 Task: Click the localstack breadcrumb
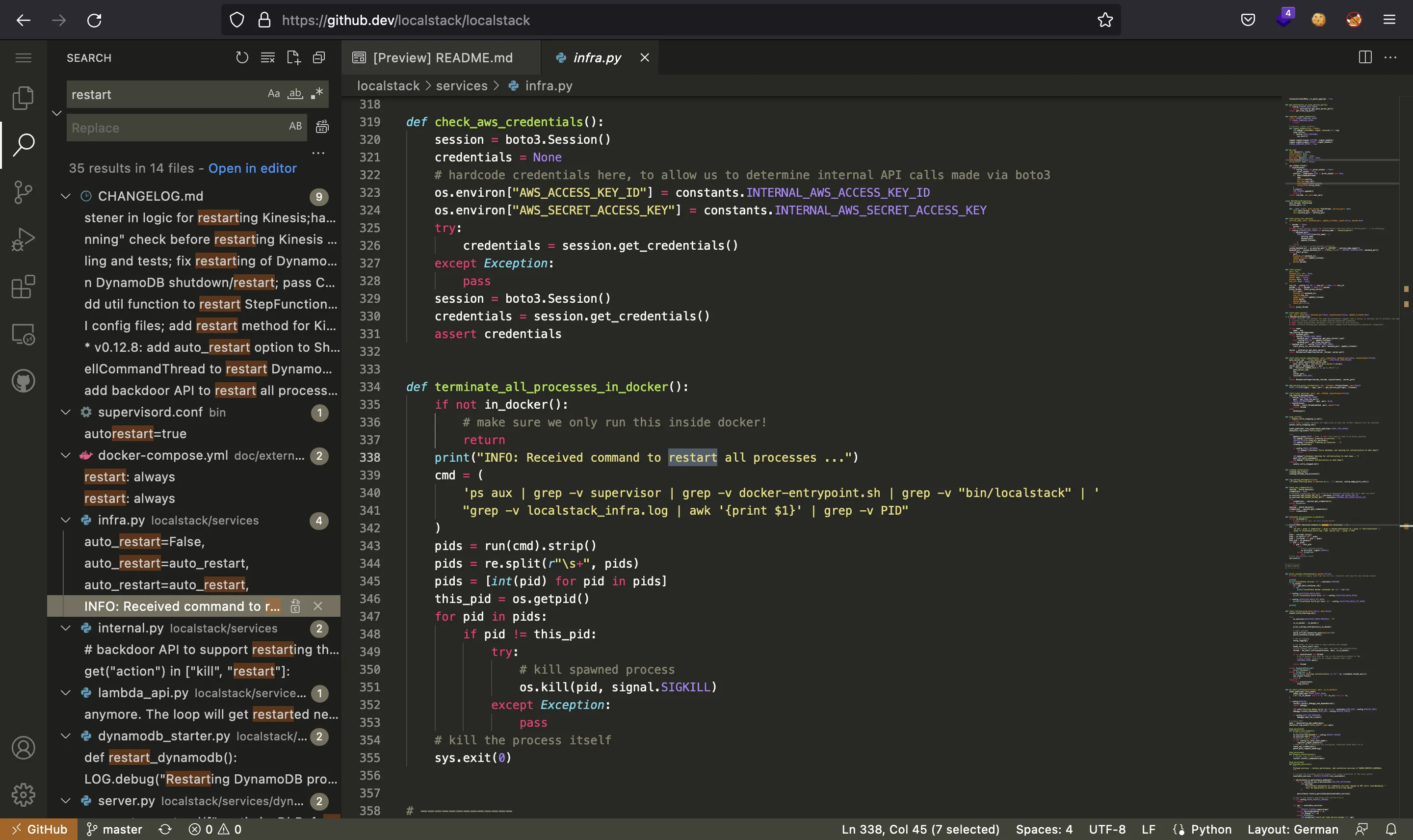(x=388, y=86)
